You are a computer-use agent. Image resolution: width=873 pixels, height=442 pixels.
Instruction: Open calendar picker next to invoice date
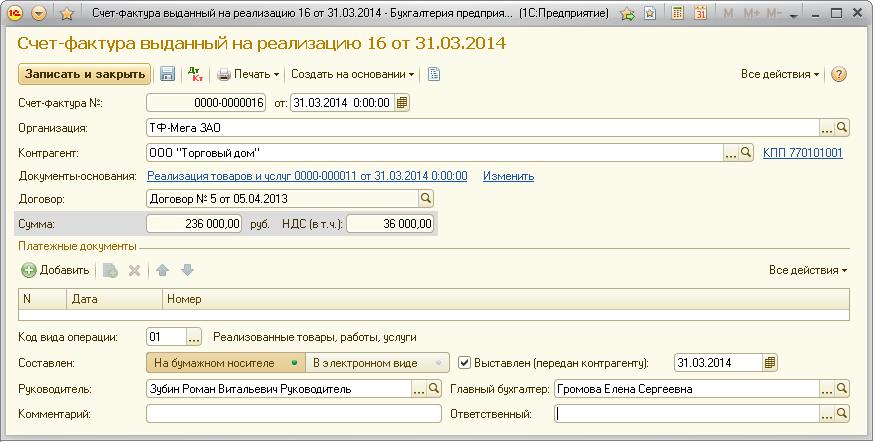tap(402, 103)
